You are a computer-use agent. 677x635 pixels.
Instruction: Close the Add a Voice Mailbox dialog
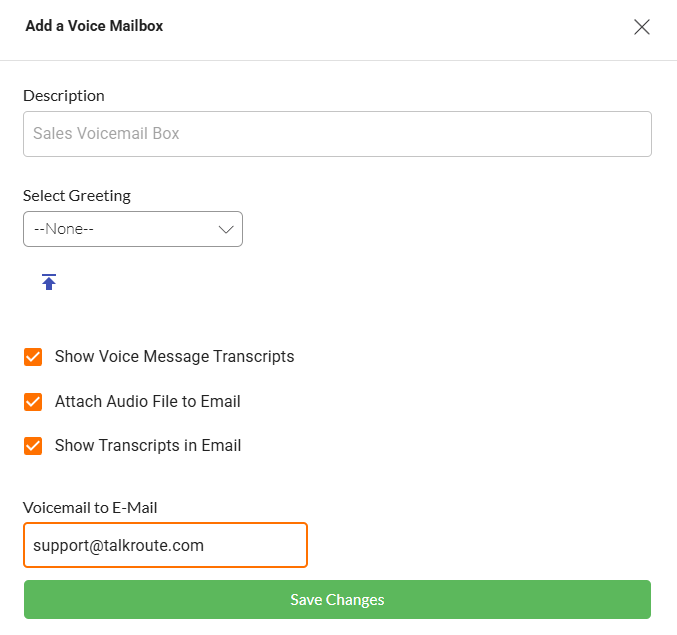point(642,27)
